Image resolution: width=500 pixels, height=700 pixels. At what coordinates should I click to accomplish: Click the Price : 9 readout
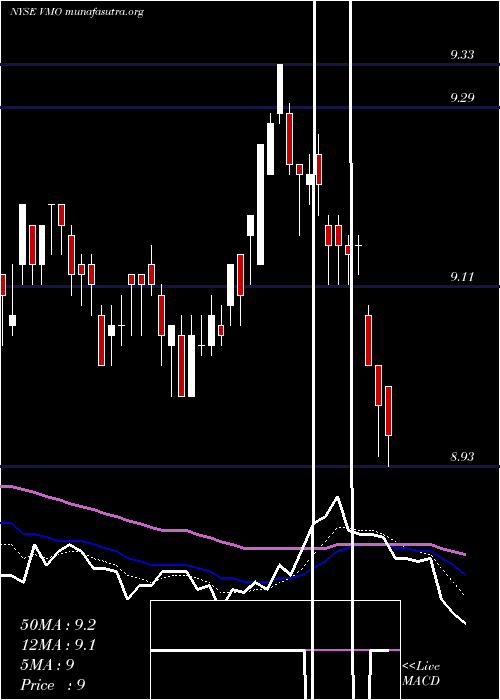click(x=53, y=684)
